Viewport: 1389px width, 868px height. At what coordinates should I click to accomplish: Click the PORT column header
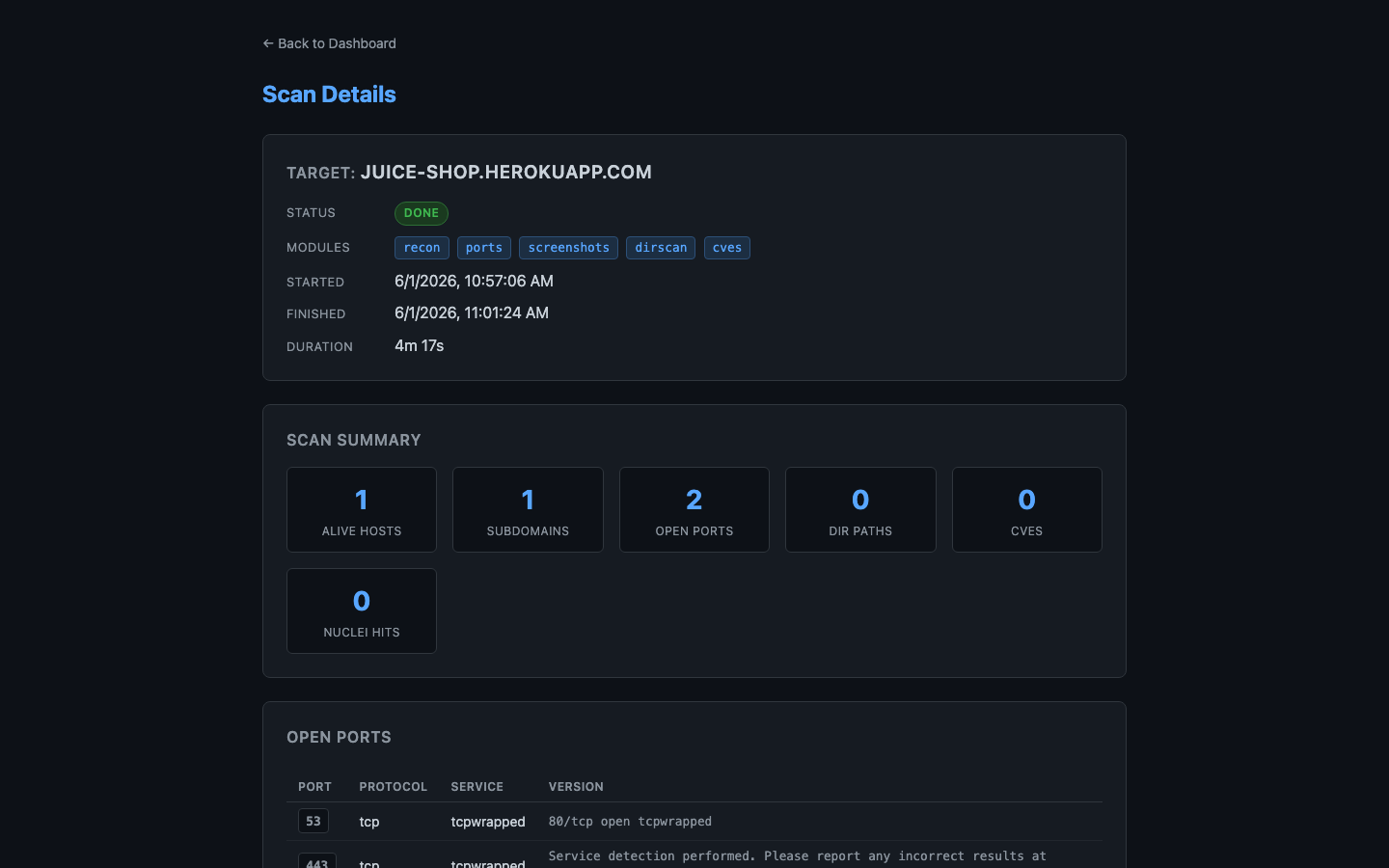tap(314, 787)
